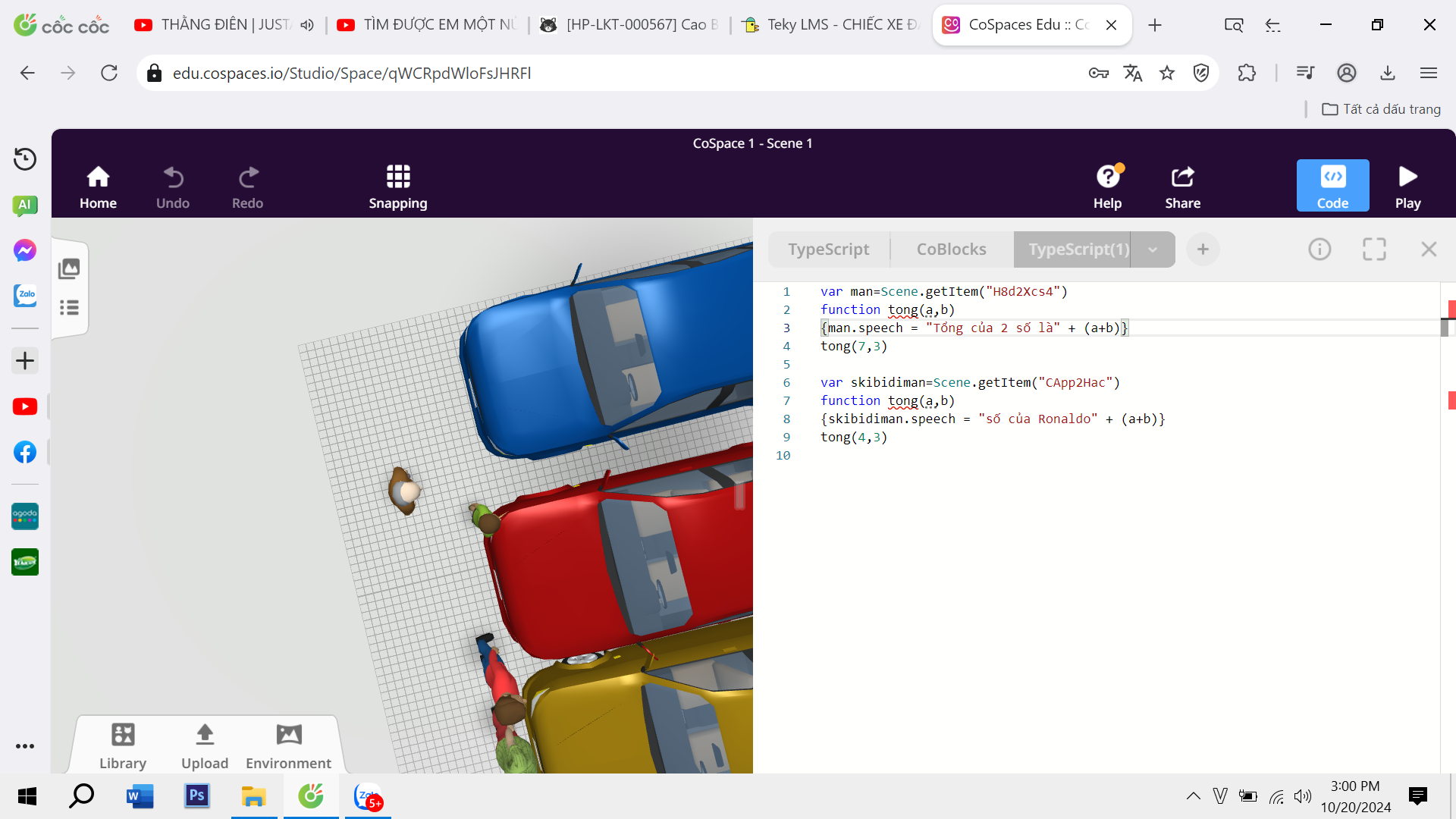
Task: Open Messenger from browser sidebar
Action: coord(25,250)
